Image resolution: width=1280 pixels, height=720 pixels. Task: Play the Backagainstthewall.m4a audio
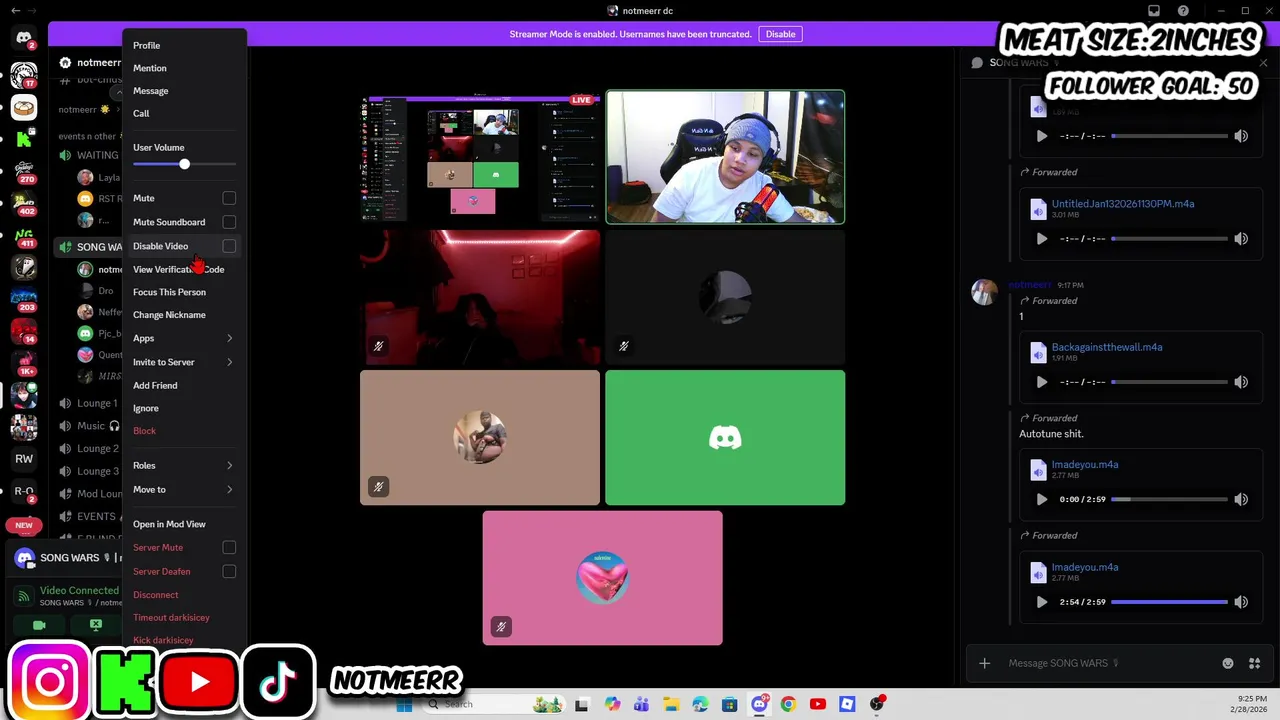point(1041,382)
